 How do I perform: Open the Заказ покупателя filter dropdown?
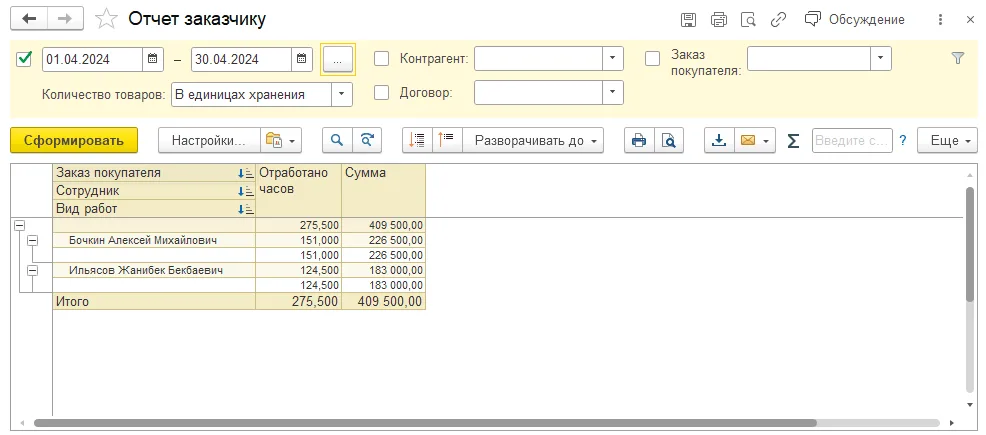point(881,58)
